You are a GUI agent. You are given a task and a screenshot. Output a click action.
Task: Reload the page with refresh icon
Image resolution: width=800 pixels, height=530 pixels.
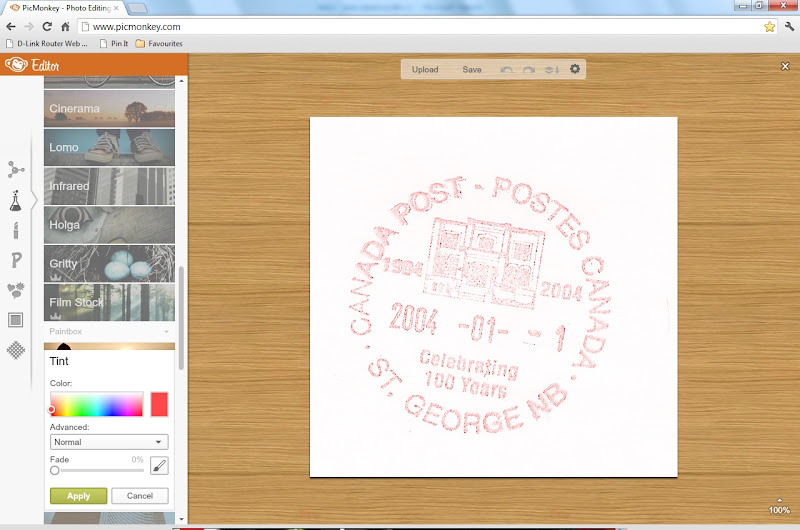(47, 27)
